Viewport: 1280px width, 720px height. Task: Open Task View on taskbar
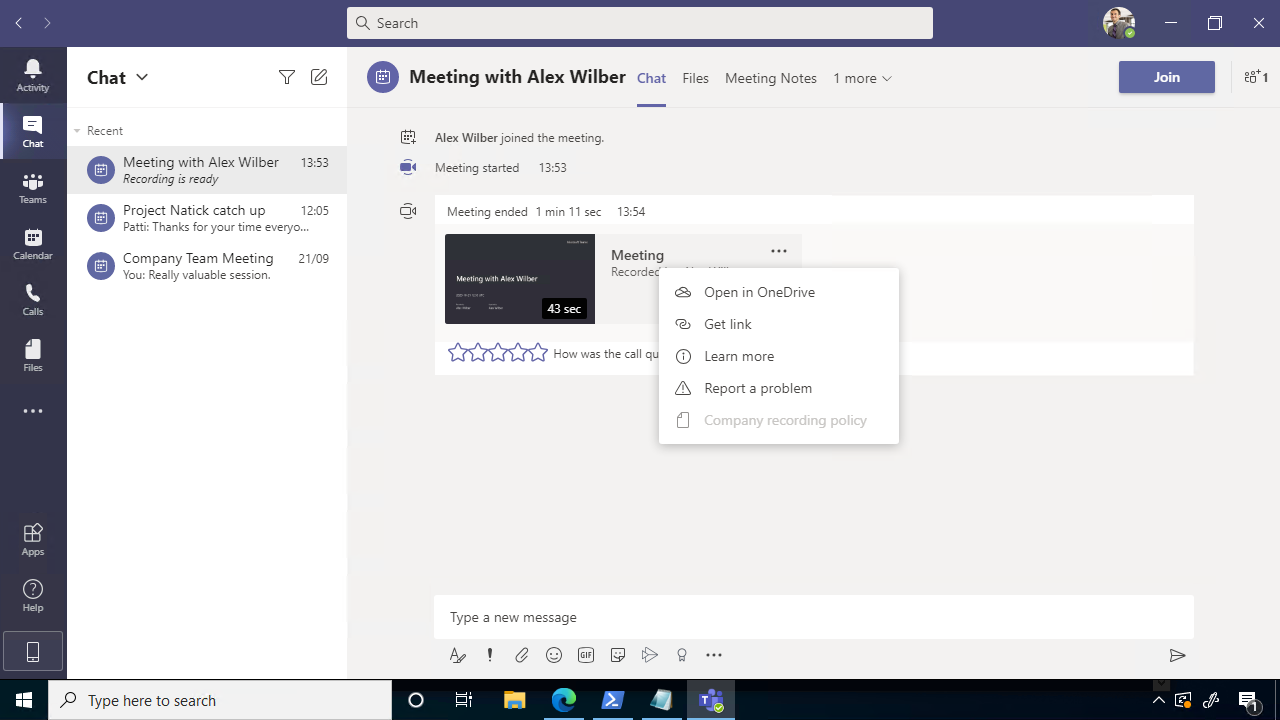point(464,700)
